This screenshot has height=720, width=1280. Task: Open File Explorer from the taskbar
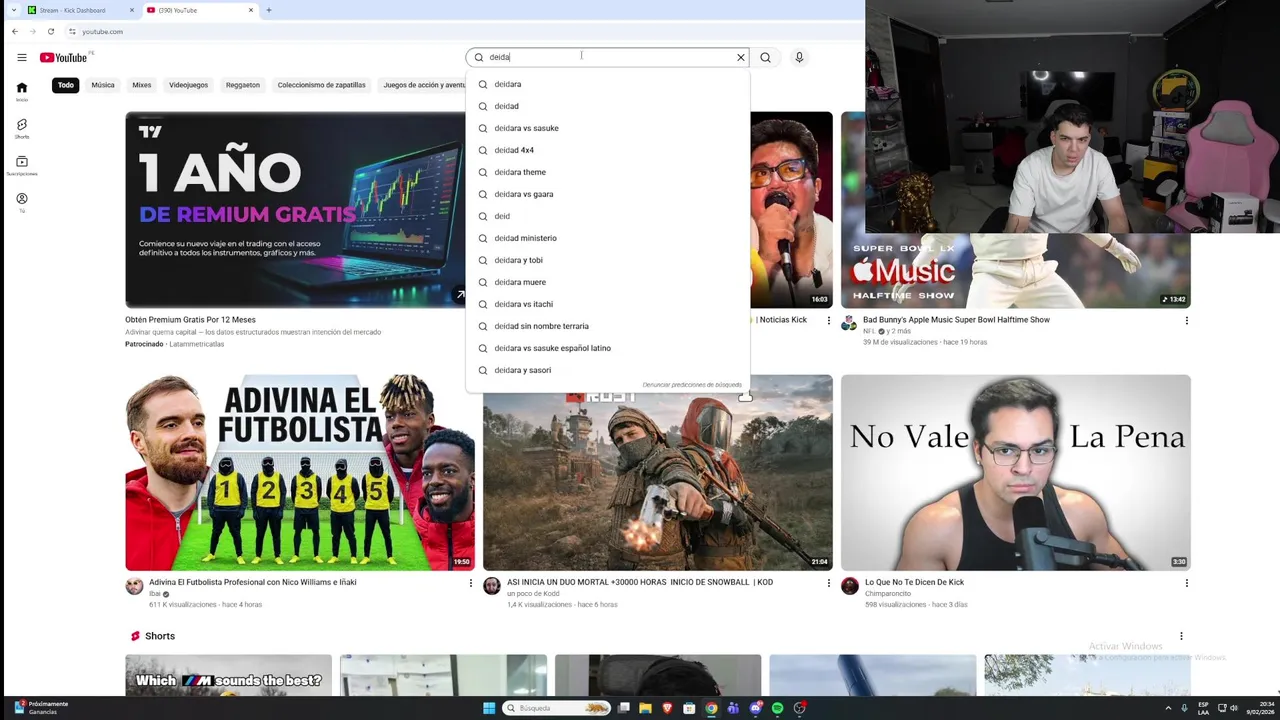[645, 708]
